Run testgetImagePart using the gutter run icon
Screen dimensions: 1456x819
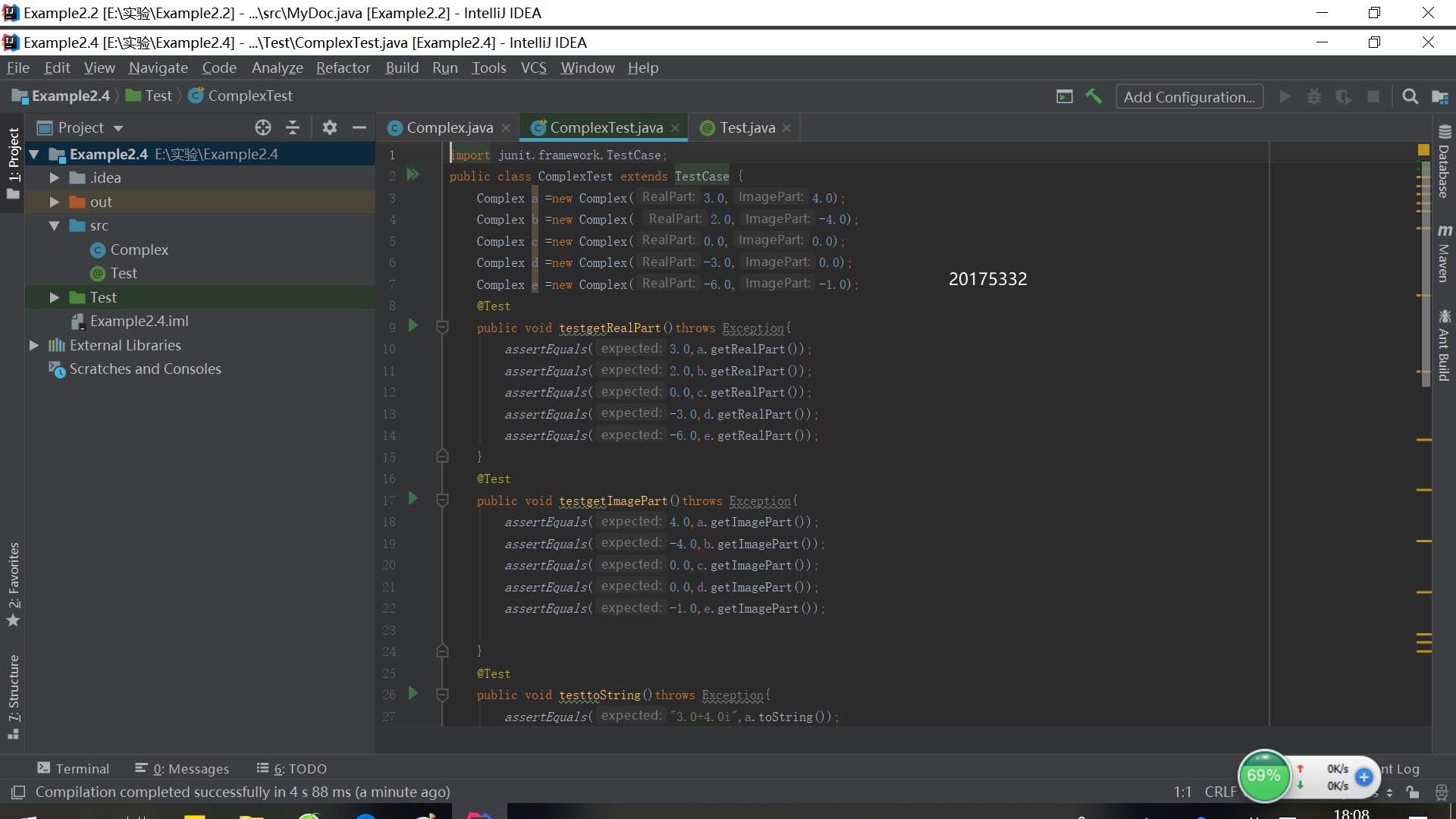(x=413, y=498)
